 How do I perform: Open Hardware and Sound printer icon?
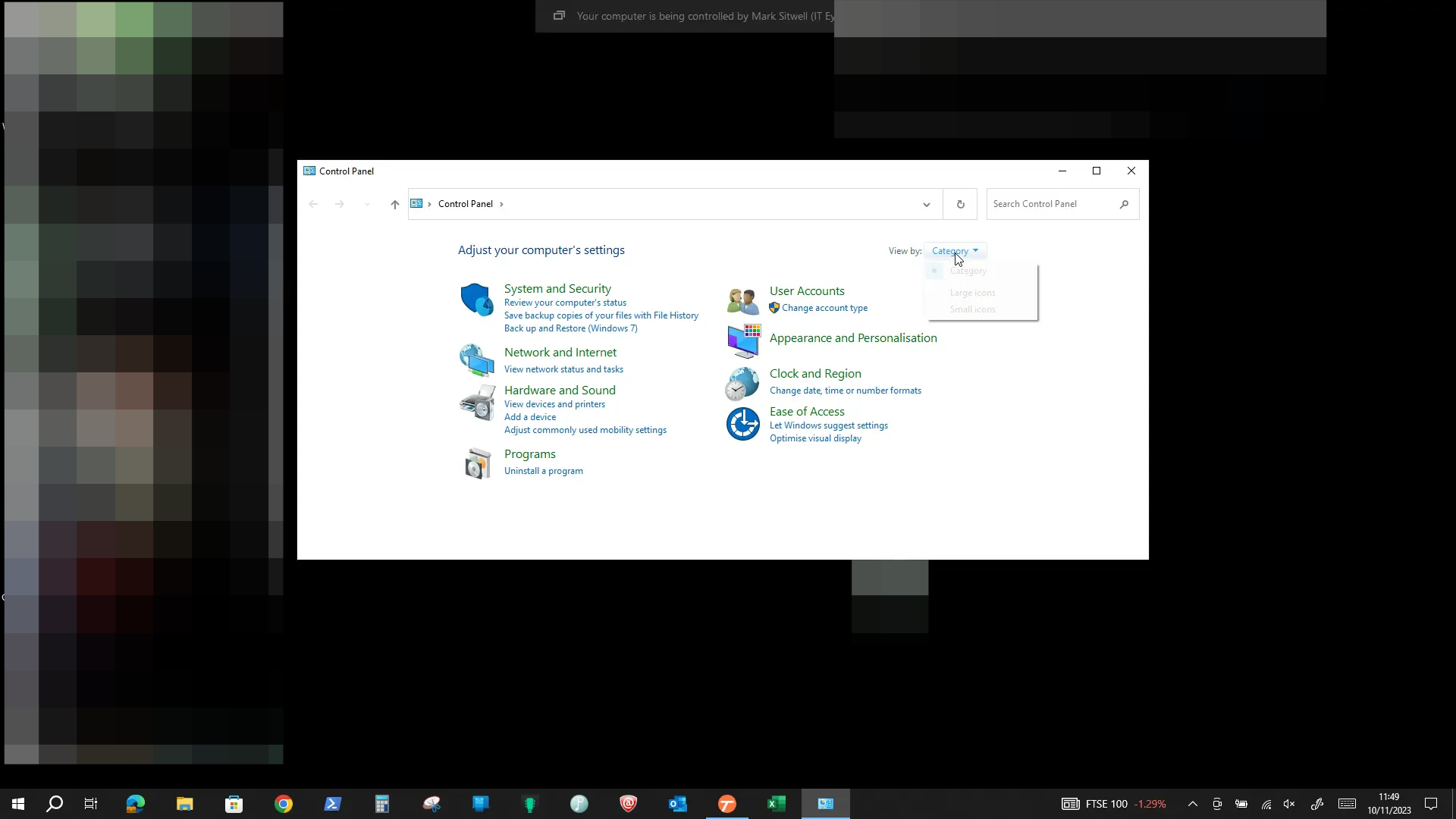[x=477, y=402]
